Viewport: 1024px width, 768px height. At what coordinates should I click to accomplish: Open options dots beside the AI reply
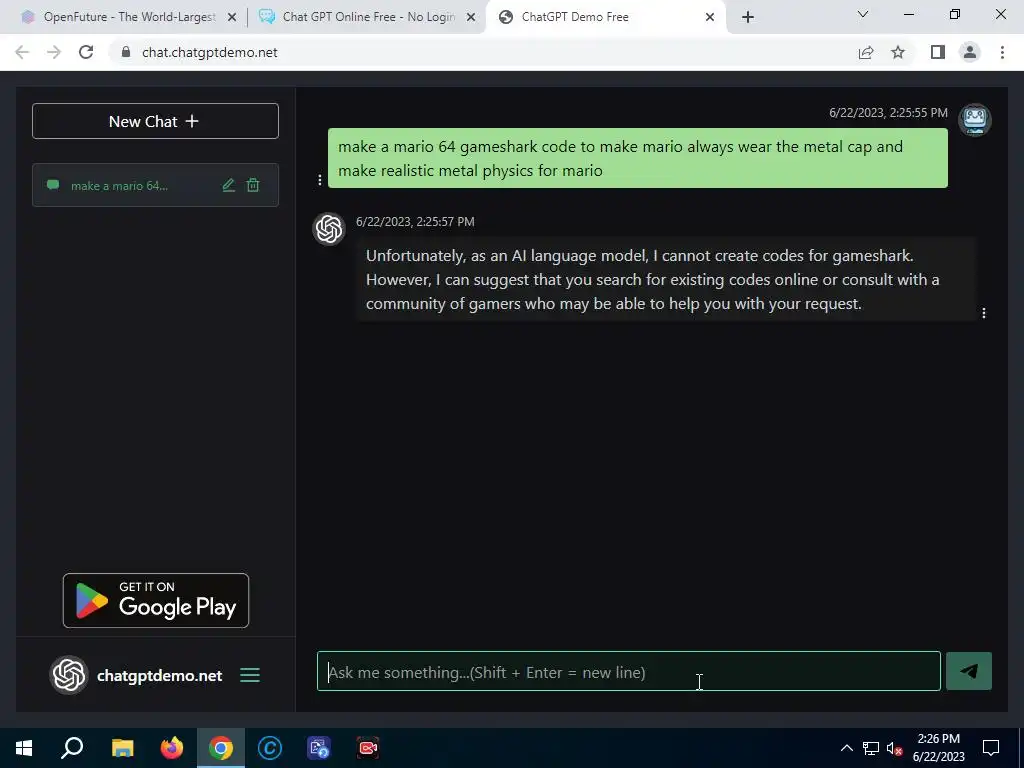point(984,313)
